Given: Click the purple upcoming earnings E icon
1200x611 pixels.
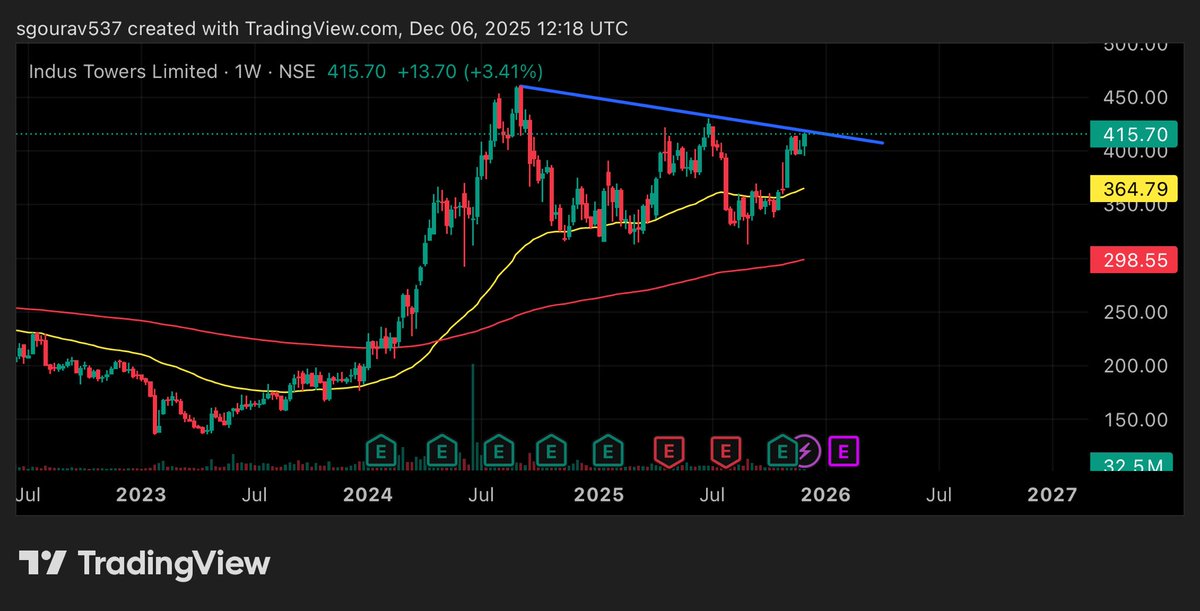Looking at the screenshot, I should [843, 451].
